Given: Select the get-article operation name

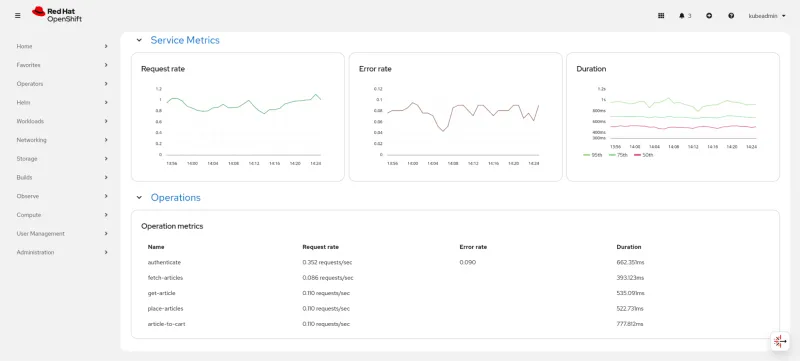Looking at the screenshot, I should [161, 293].
